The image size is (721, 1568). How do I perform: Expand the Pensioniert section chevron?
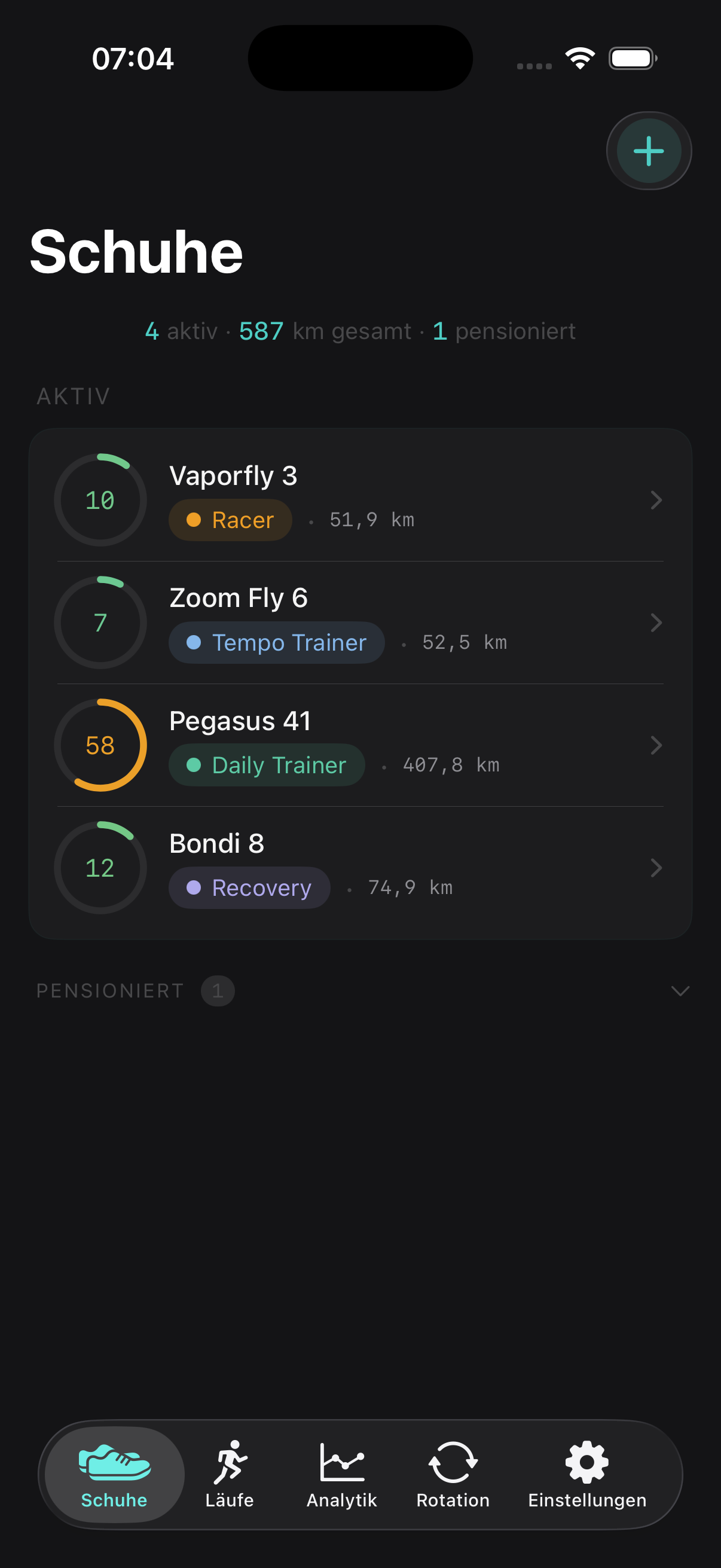(680, 991)
